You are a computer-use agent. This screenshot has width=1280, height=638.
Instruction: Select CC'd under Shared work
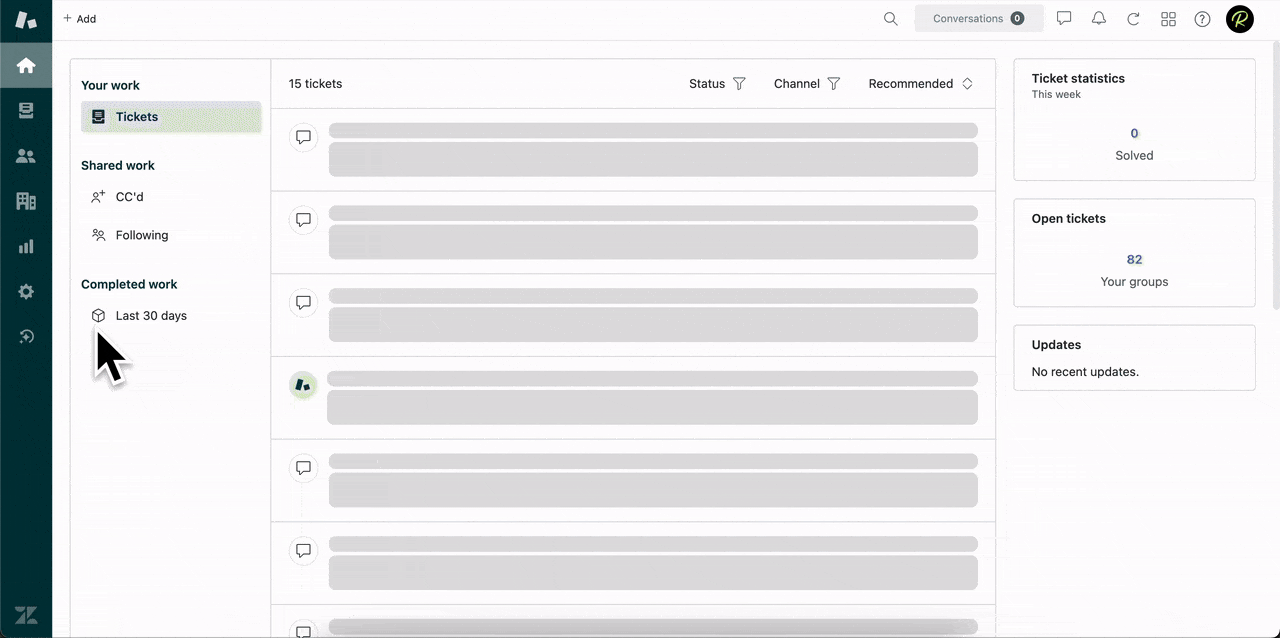pyautogui.click(x=129, y=197)
